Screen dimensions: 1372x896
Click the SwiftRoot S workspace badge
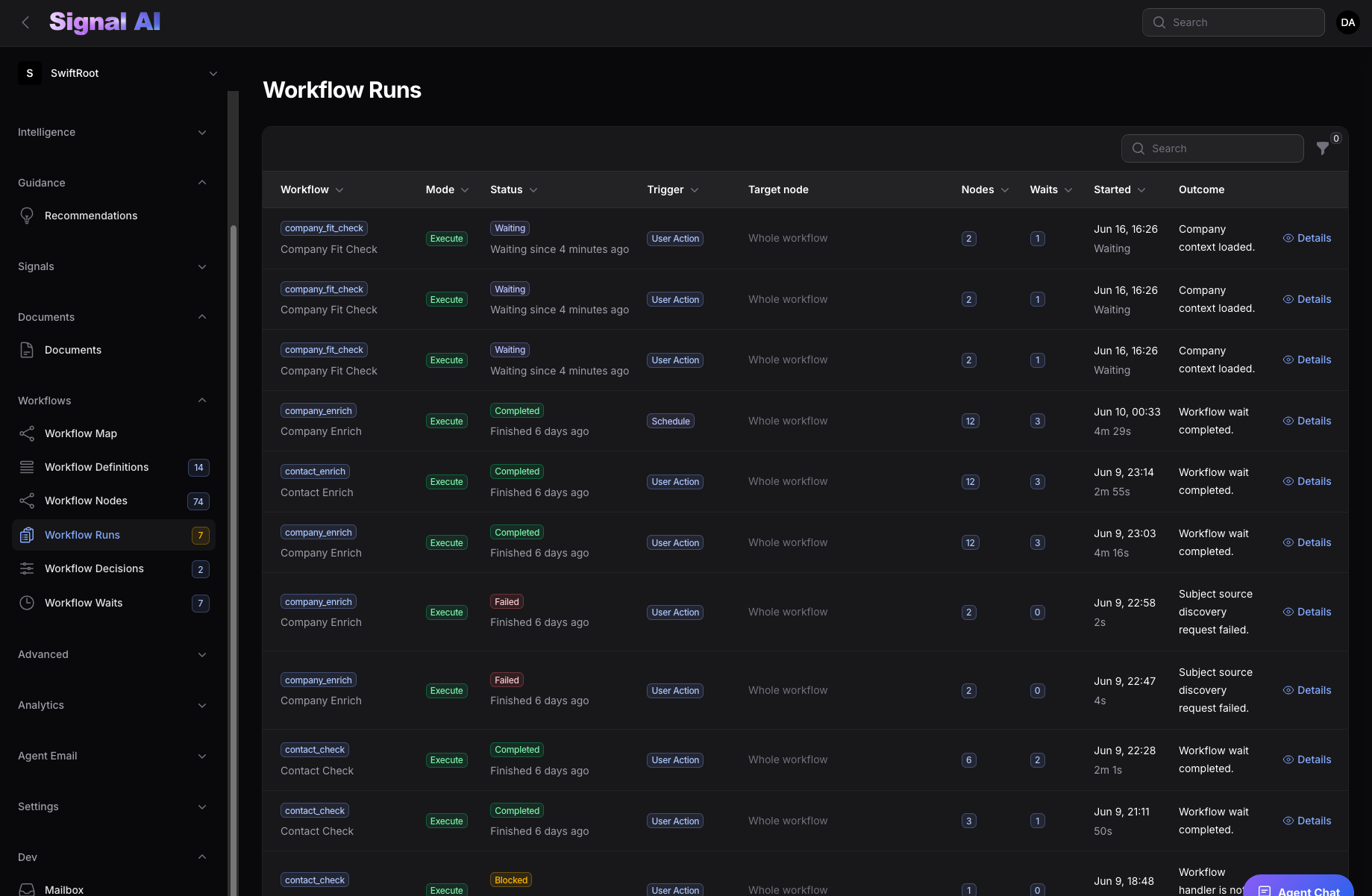[30, 73]
